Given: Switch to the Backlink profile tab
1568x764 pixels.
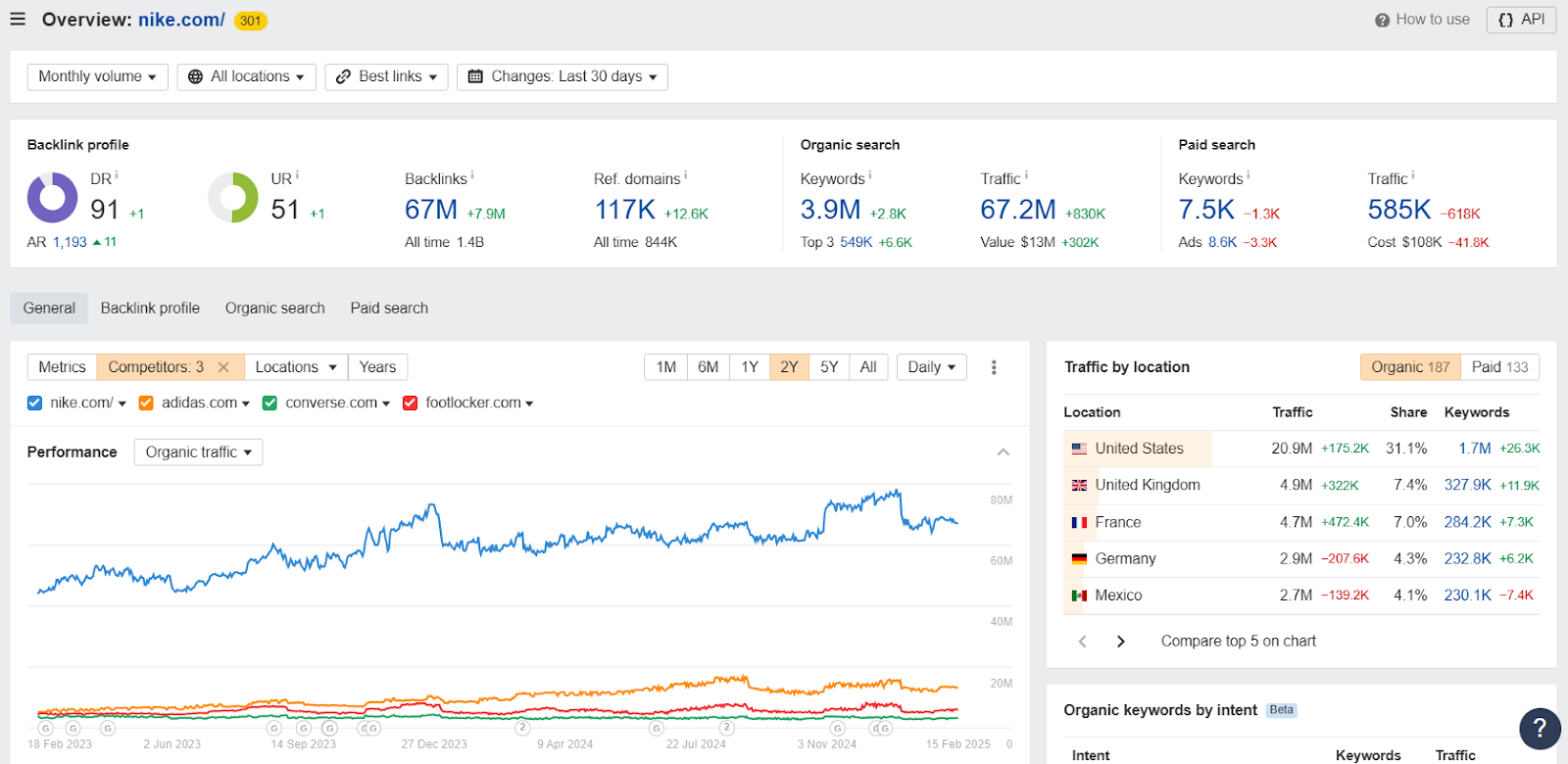Looking at the screenshot, I should 150,309.
